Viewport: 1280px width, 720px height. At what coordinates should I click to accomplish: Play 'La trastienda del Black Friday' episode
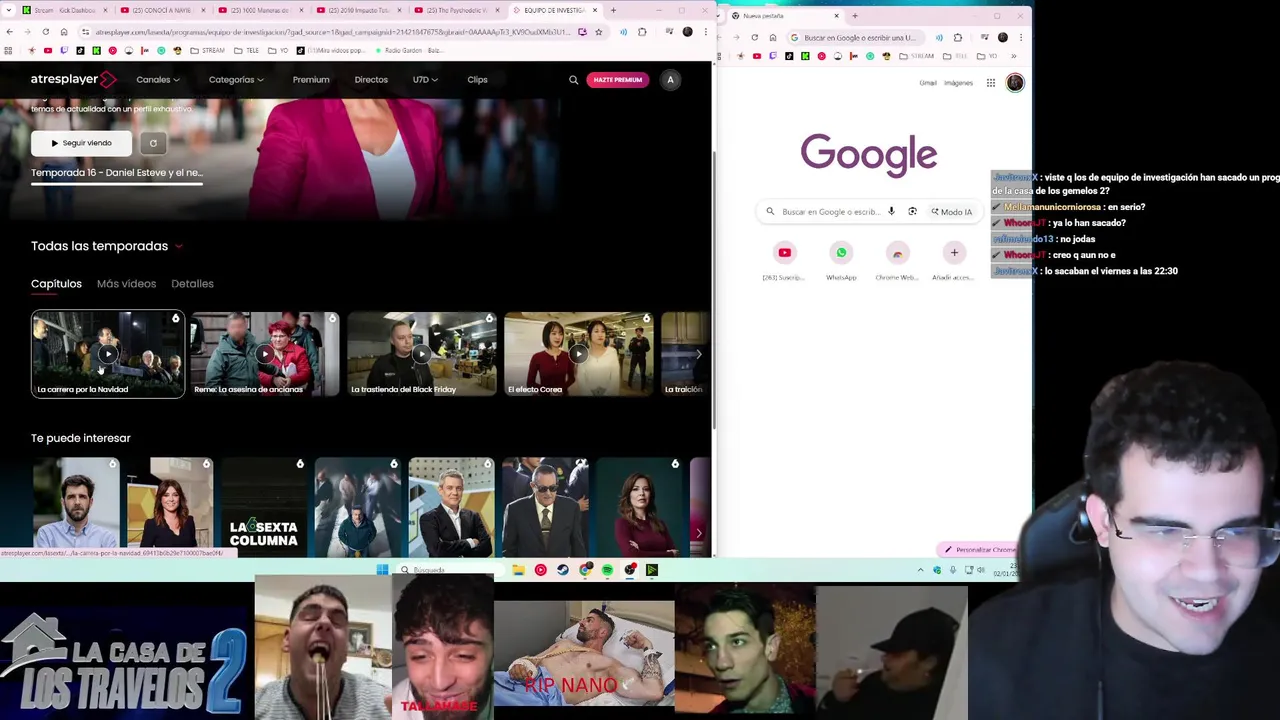coord(422,353)
